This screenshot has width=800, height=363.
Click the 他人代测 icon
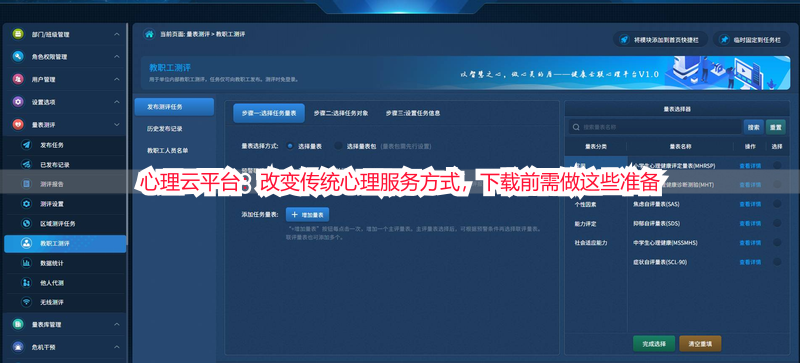(27, 282)
